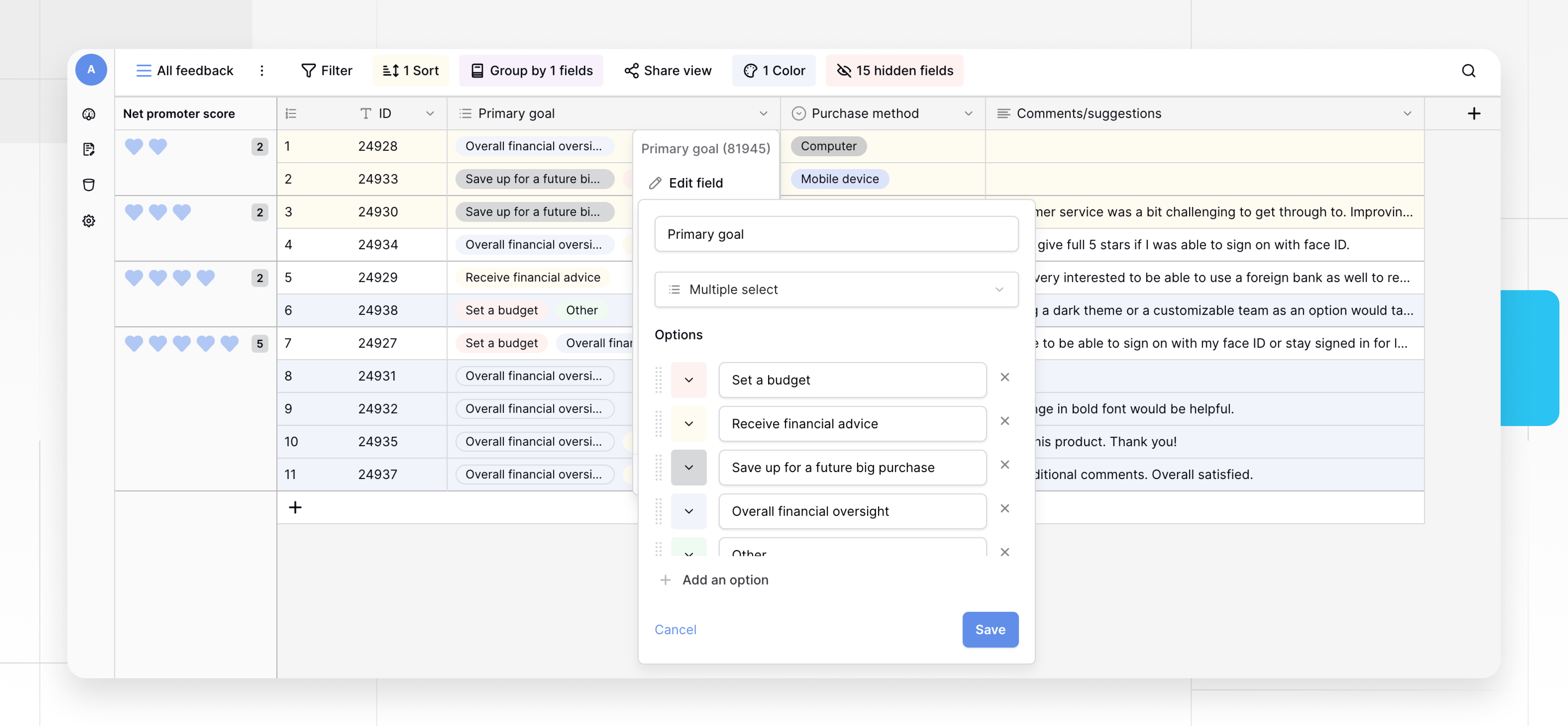Click the settings gear in left sidebar
Image resolution: width=1568 pixels, height=726 pixels.
click(x=89, y=221)
